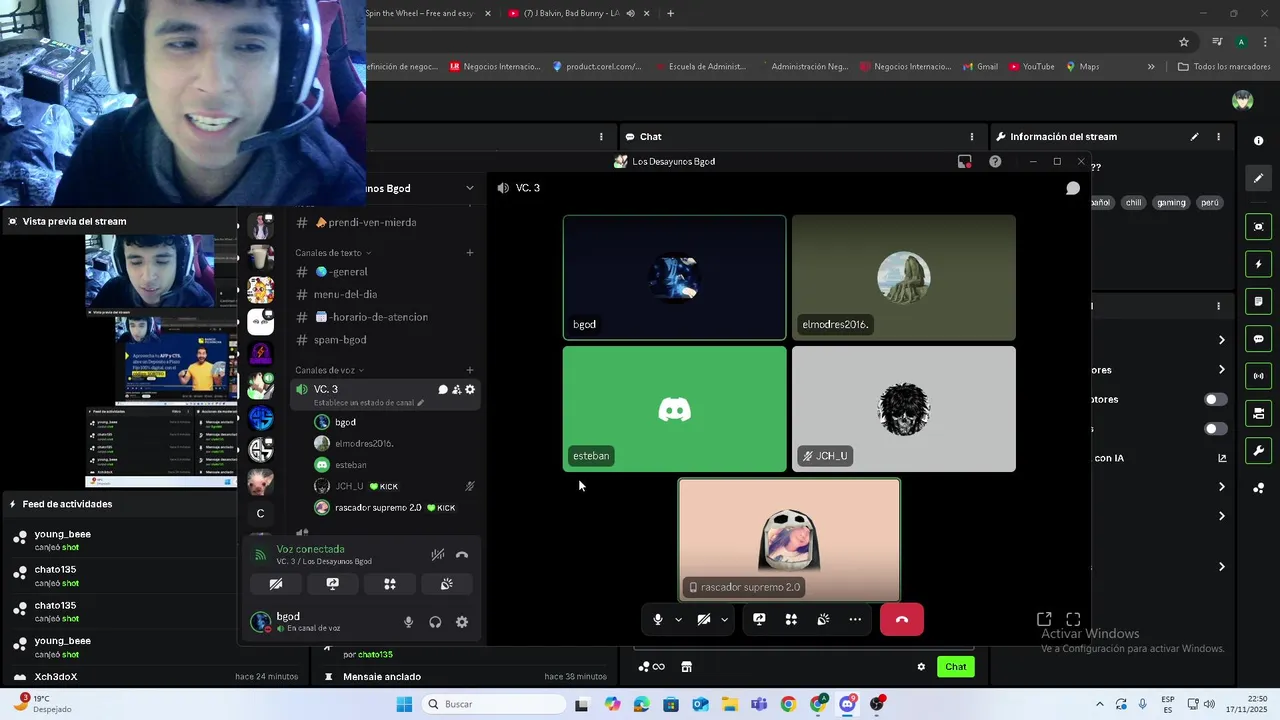This screenshot has height=720, width=1280.
Task: Open microphone options arrow in call bar
Action: point(678,620)
